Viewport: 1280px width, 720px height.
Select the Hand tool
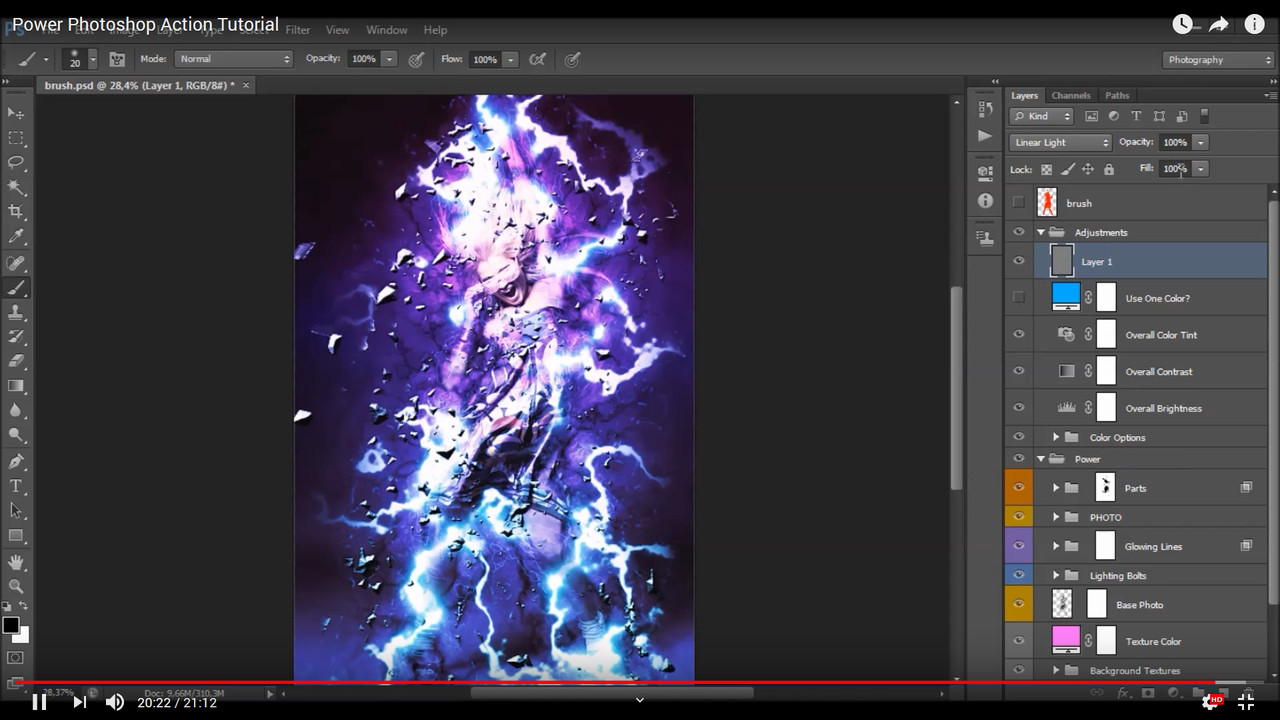tap(16, 562)
